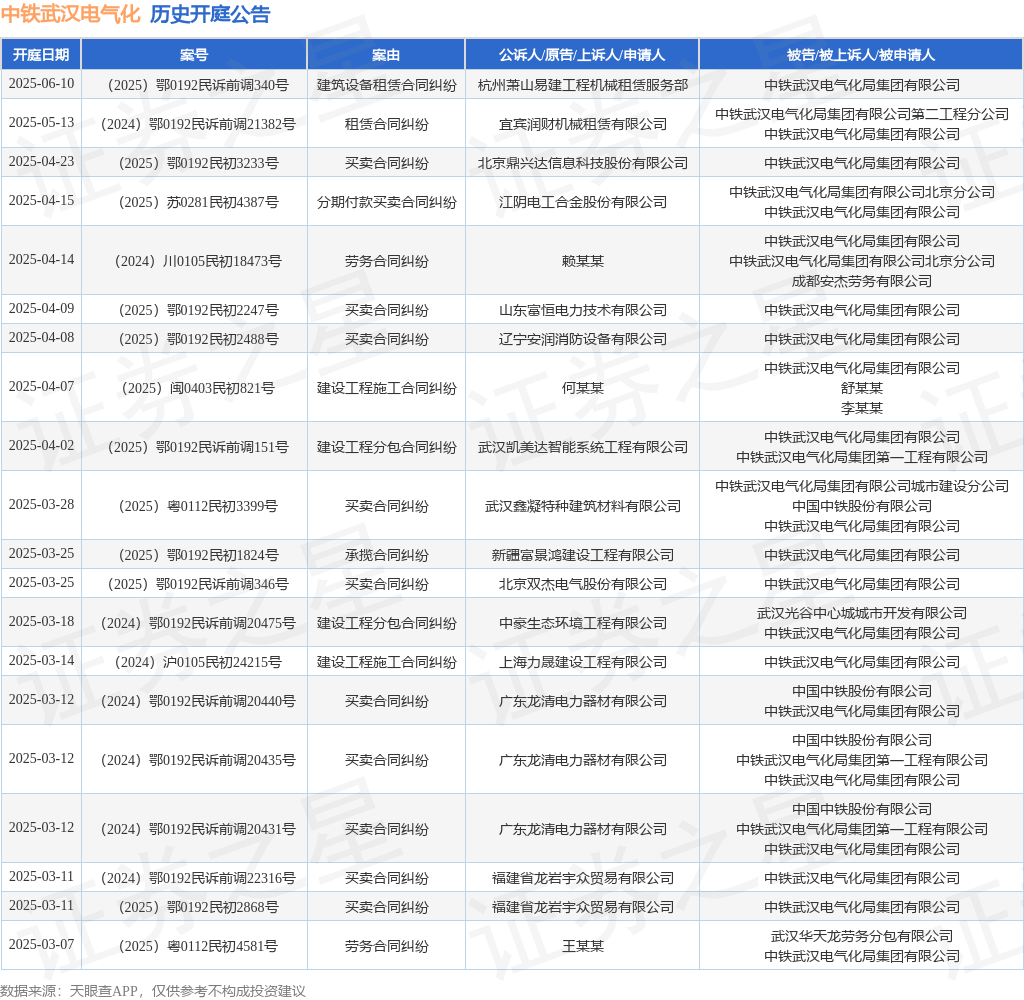Select case number (2025)鄂0192民初2488号
Viewport: 1024px width, 1000px height.
click(x=194, y=339)
